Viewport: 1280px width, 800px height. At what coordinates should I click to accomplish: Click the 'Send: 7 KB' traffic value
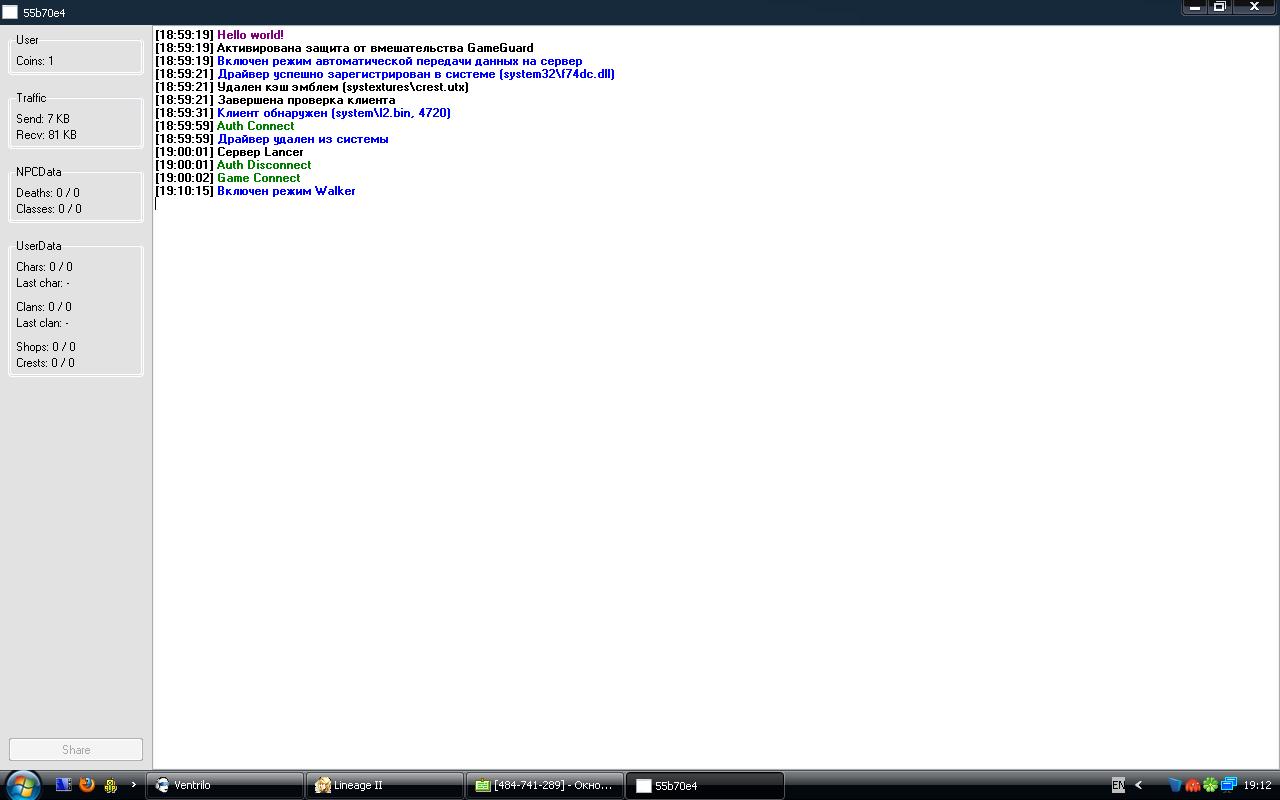click(x=43, y=119)
